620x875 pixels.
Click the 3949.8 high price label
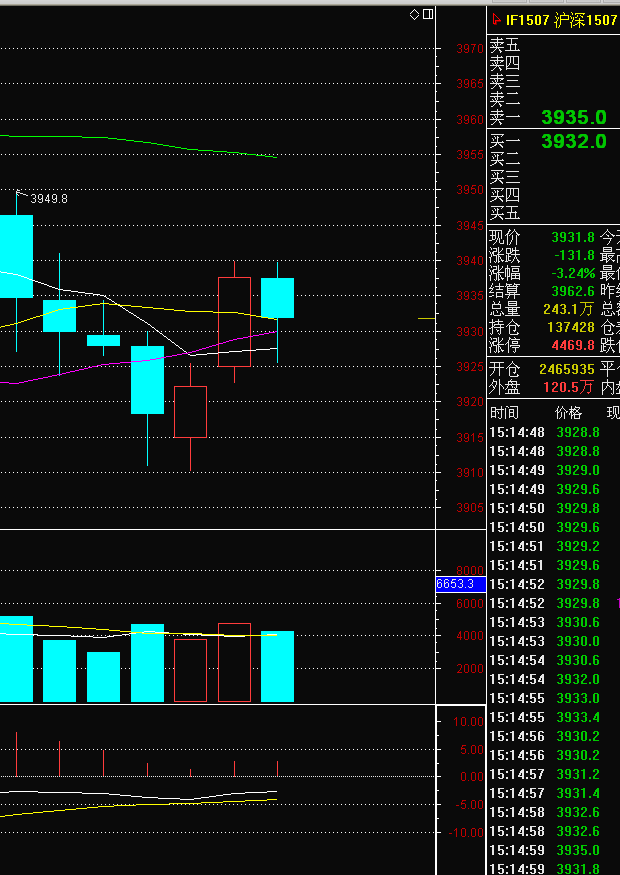click(x=49, y=199)
